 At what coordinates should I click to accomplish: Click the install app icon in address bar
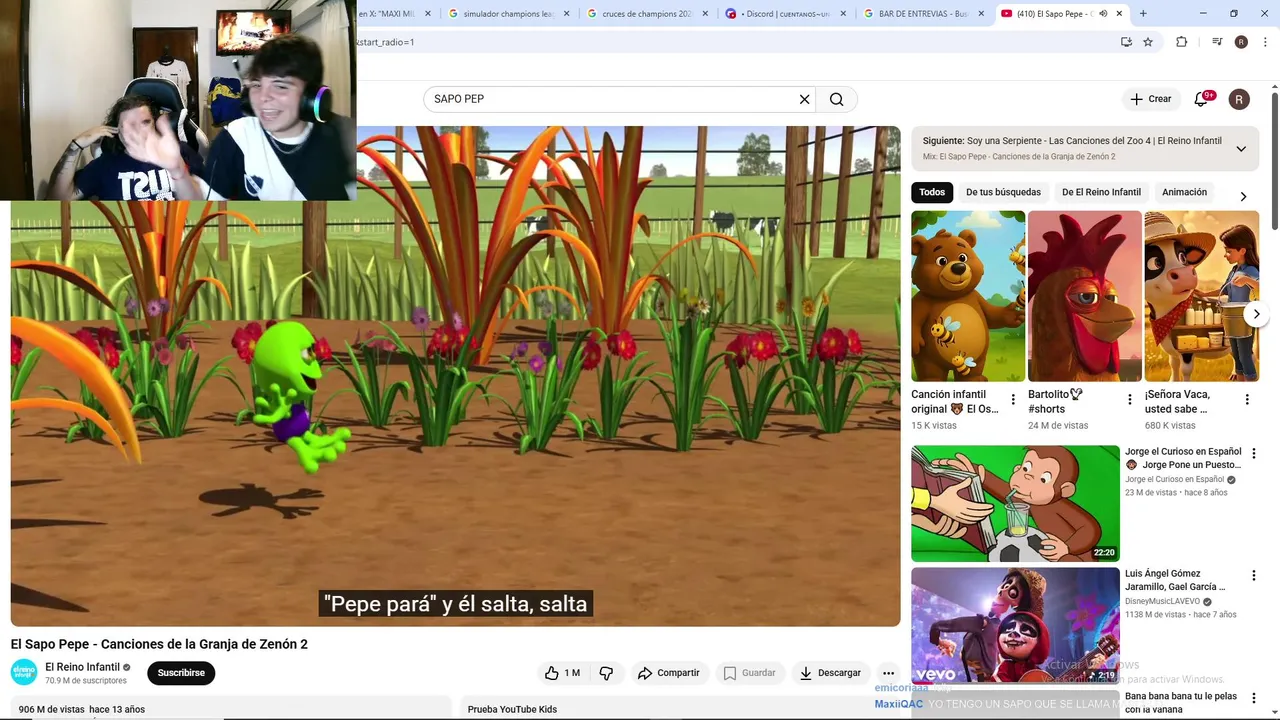click(x=1126, y=42)
